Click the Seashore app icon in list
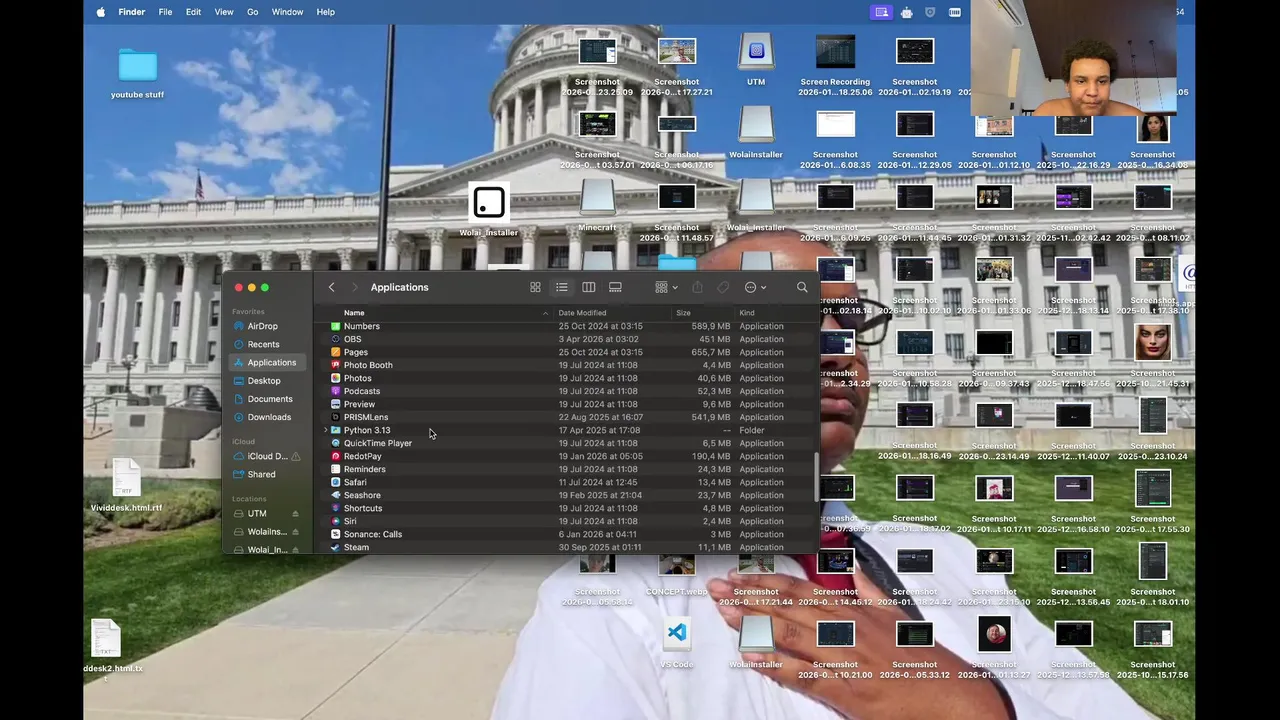Image resolution: width=1280 pixels, height=720 pixels. 336,495
